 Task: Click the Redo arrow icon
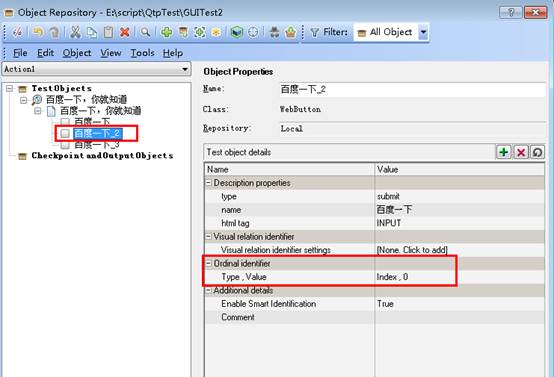(x=54, y=32)
